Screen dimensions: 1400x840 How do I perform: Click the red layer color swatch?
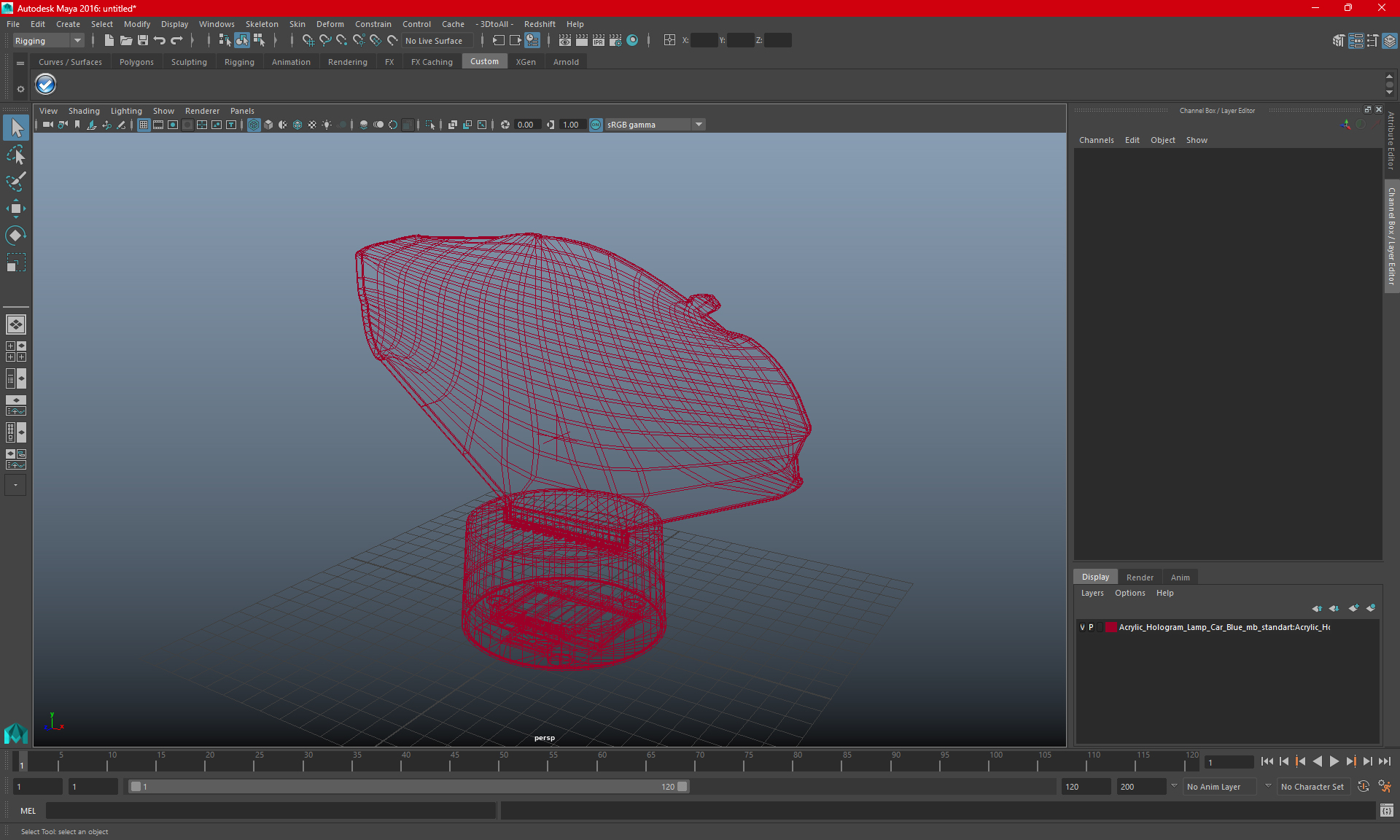(x=1113, y=627)
